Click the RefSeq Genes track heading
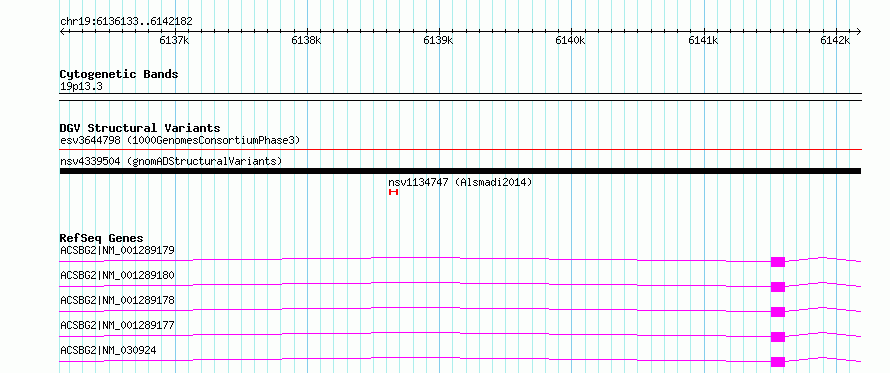Screen dimensions: 890x373 click(102, 238)
